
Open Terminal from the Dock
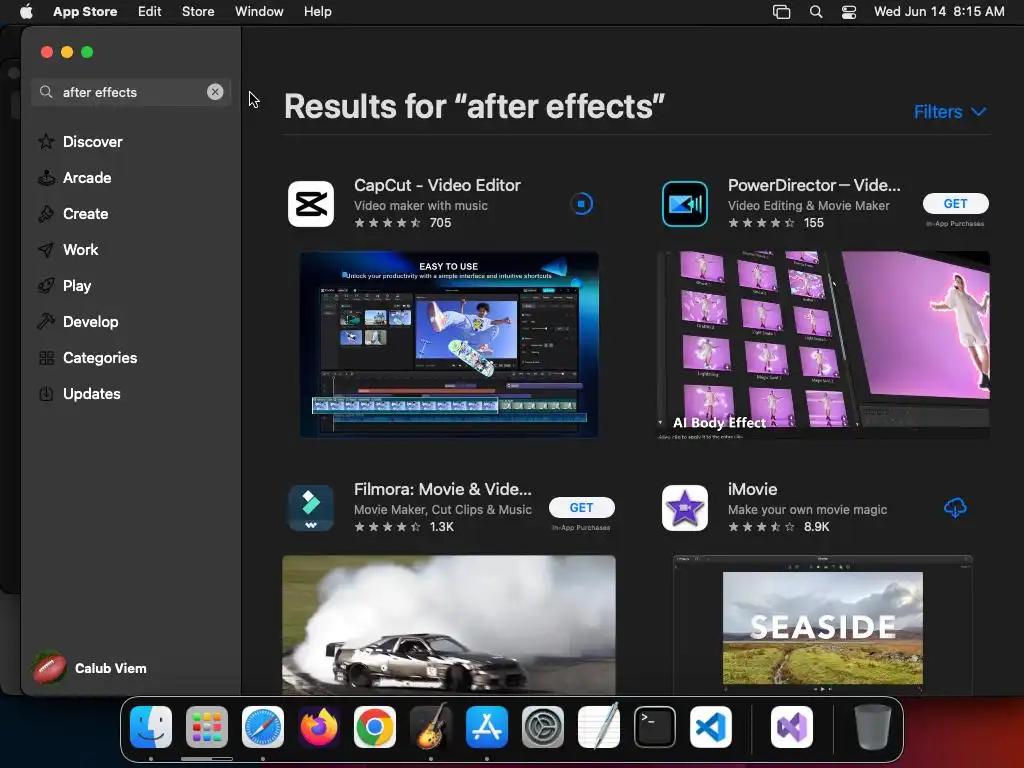(654, 727)
